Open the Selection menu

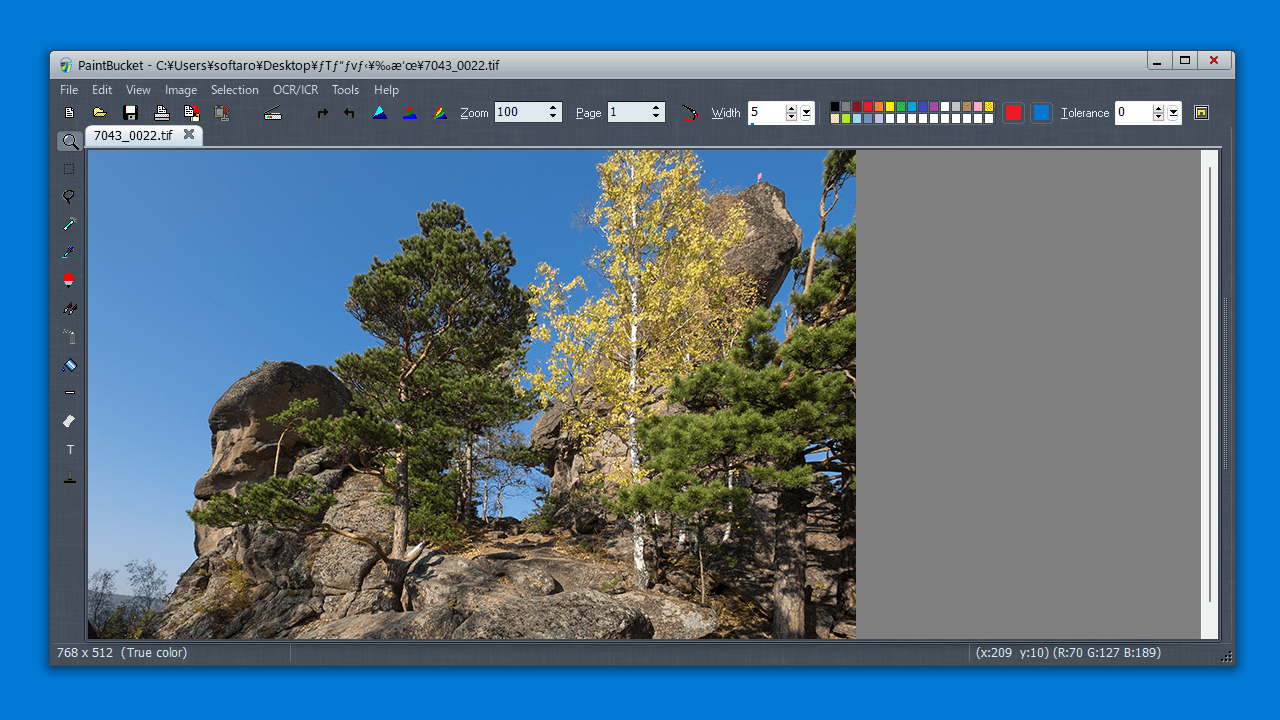coord(235,90)
